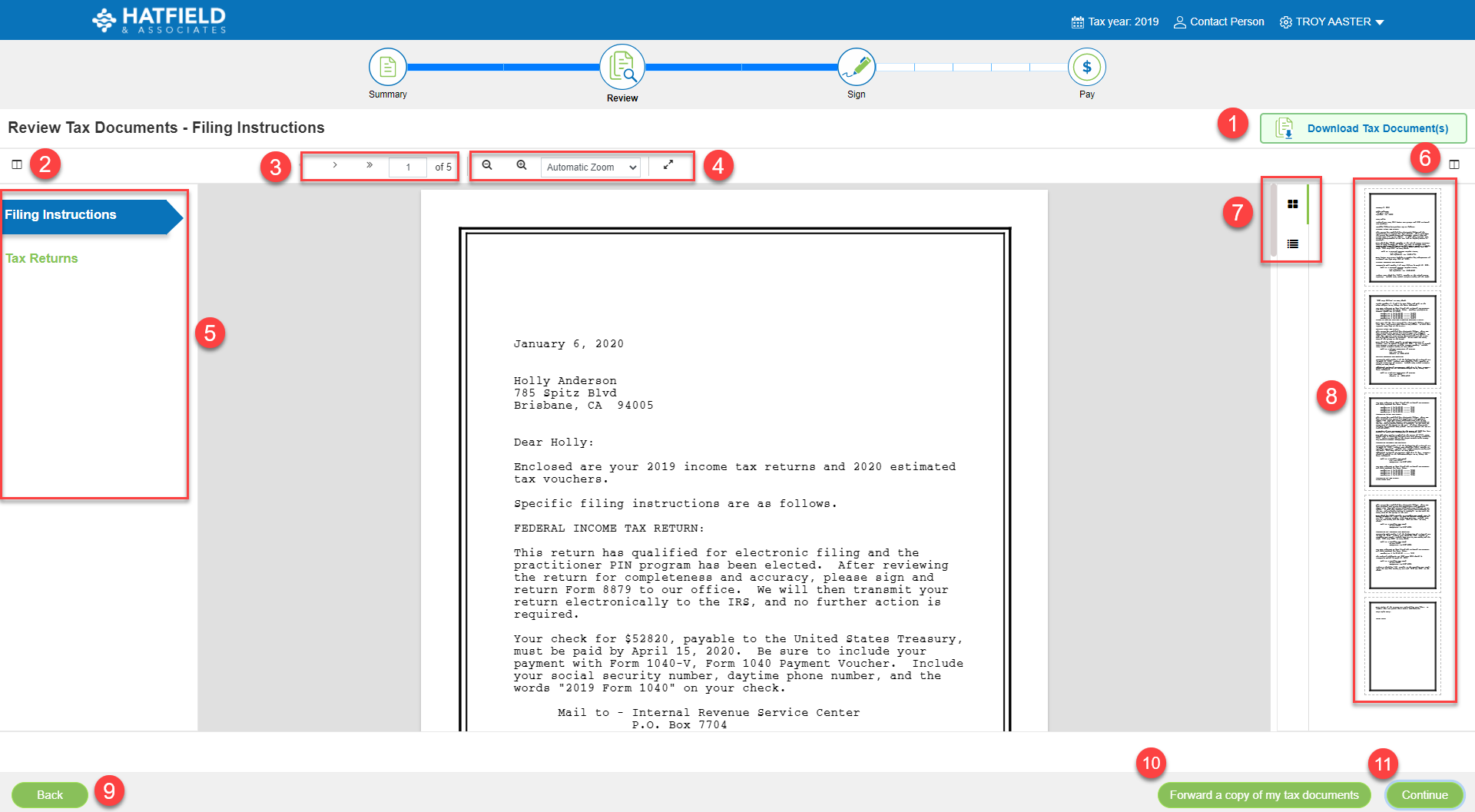Viewport: 1475px width, 812px height.
Task: Open Contact Person details
Action: 1218,22
